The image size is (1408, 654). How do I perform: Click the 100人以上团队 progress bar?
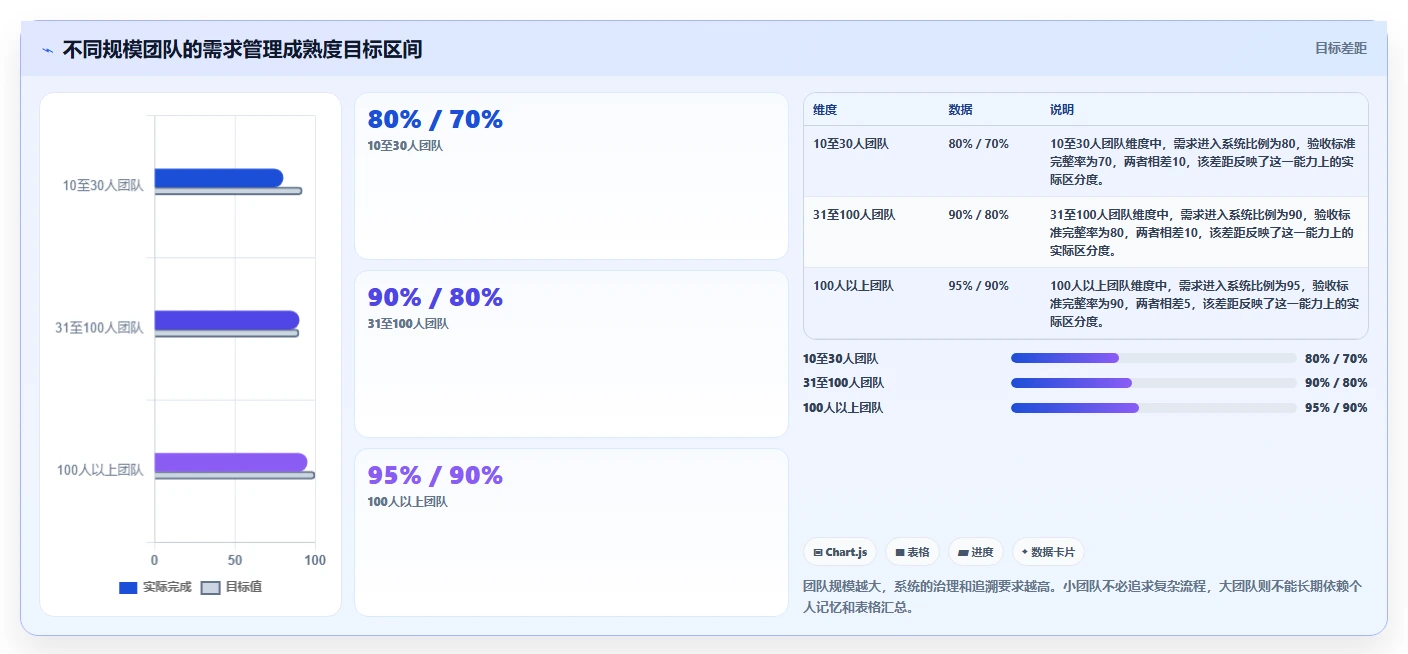click(1153, 408)
